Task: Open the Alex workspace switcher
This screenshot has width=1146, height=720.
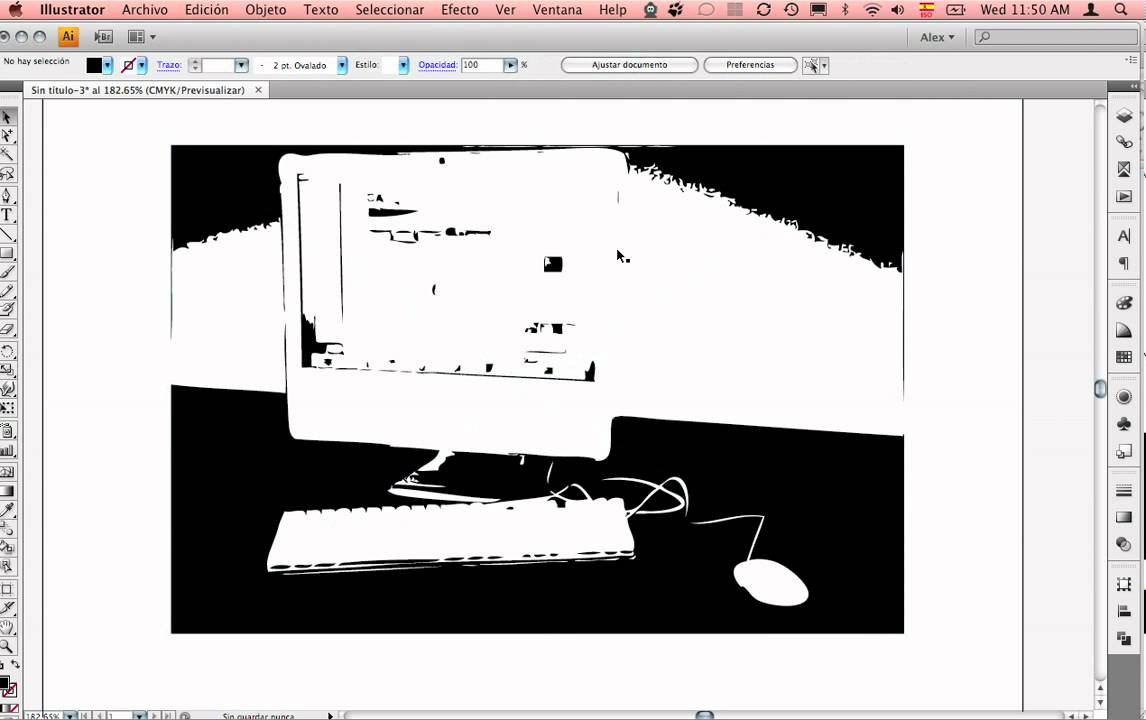Action: coord(937,37)
